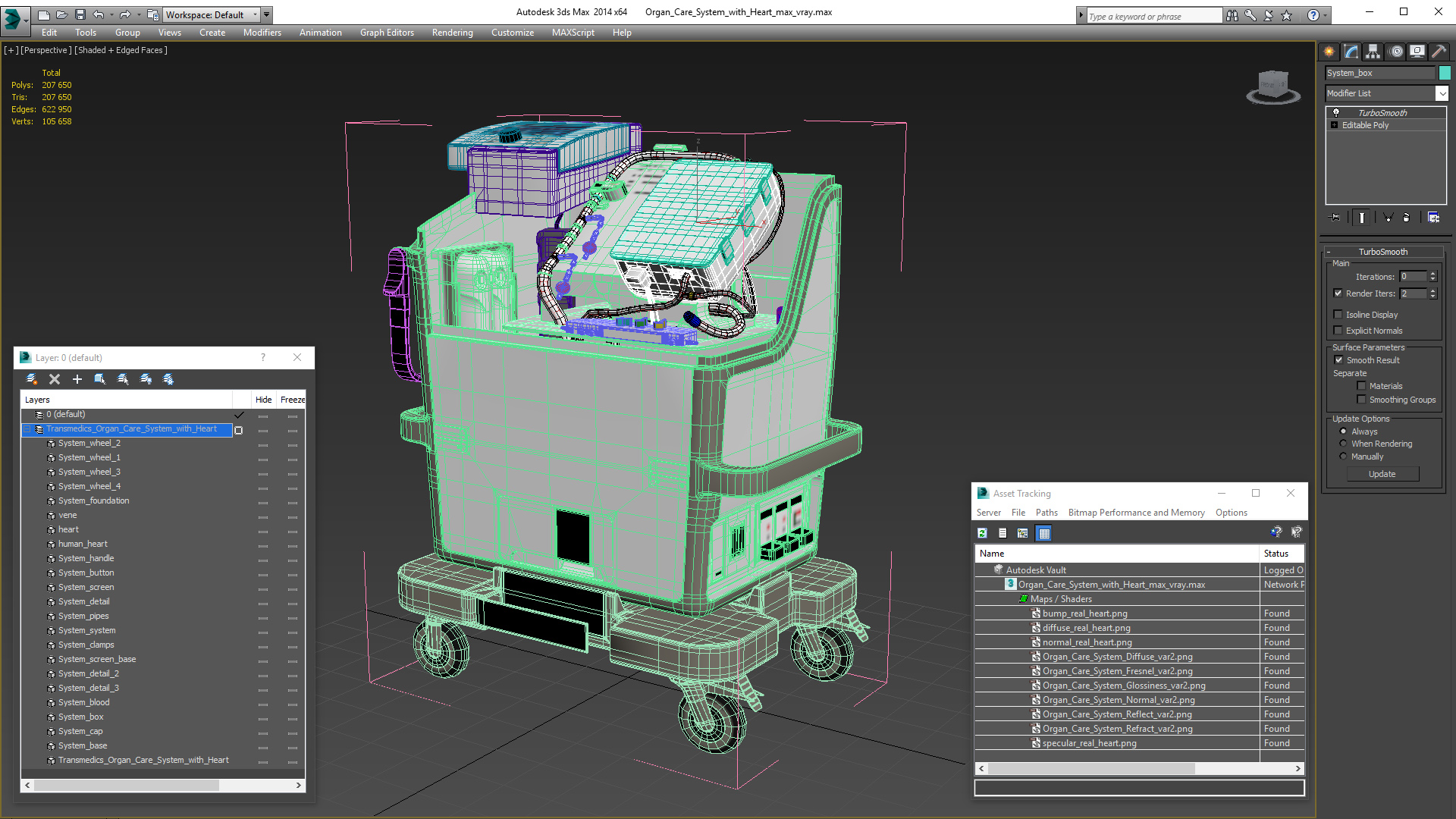This screenshot has height=819, width=1456.
Task: Select System_screen in layer list
Action: point(86,587)
